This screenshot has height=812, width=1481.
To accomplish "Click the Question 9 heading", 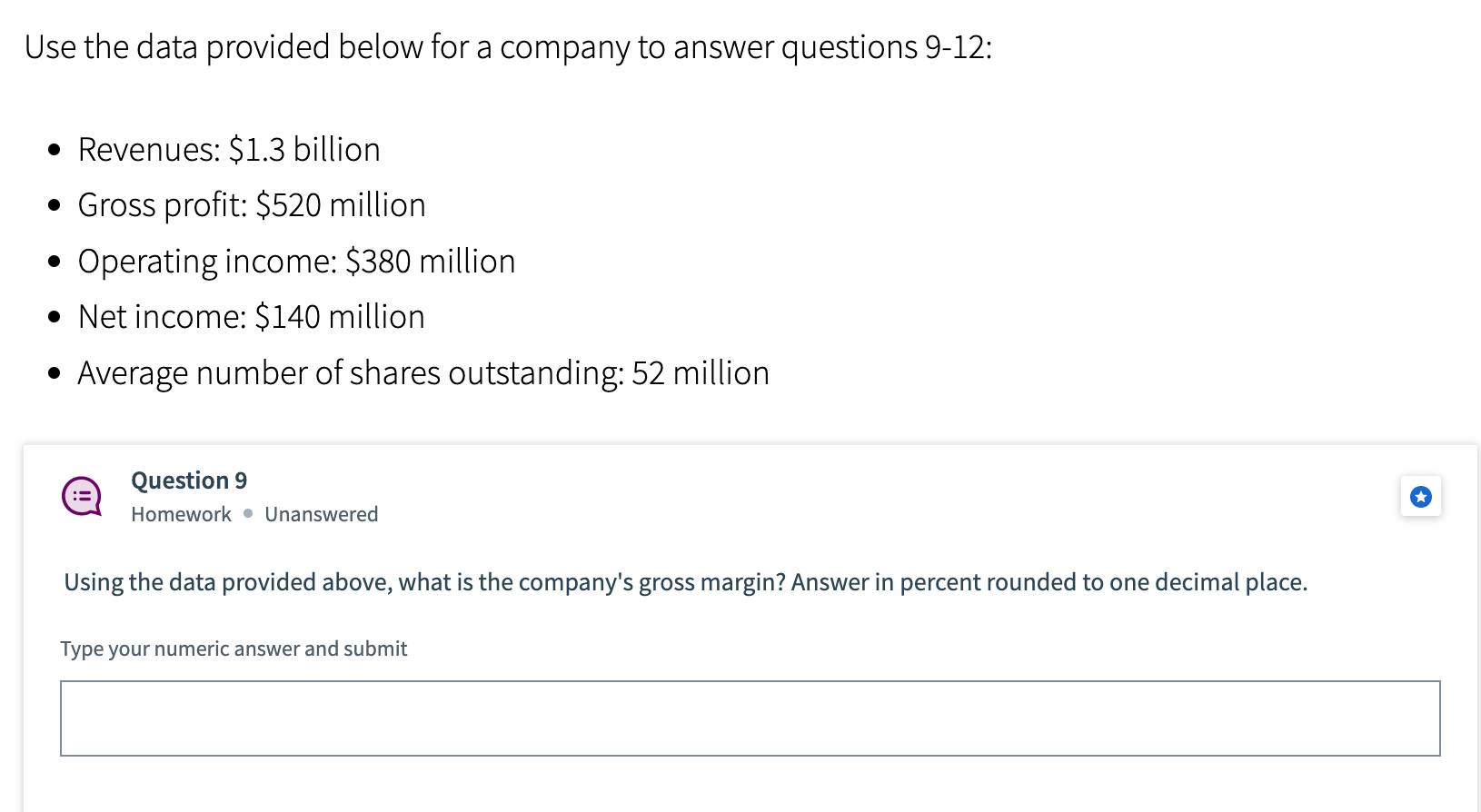I will coord(187,480).
